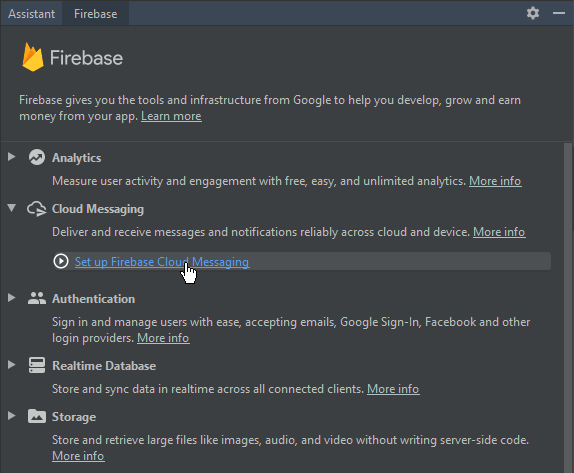Switch to the Assistant tab
The height and width of the screenshot is (473, 574).
point(31,14)
